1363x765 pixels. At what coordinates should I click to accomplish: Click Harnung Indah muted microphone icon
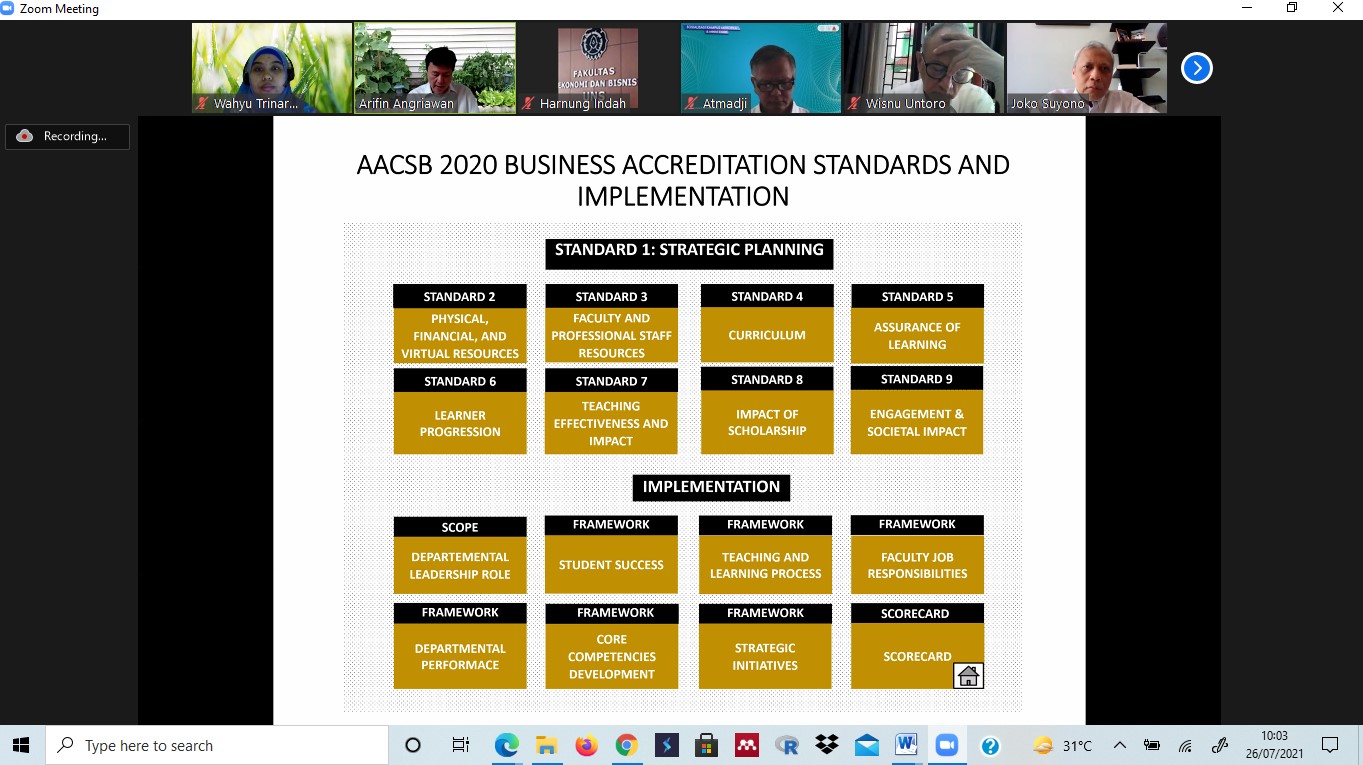529,103
